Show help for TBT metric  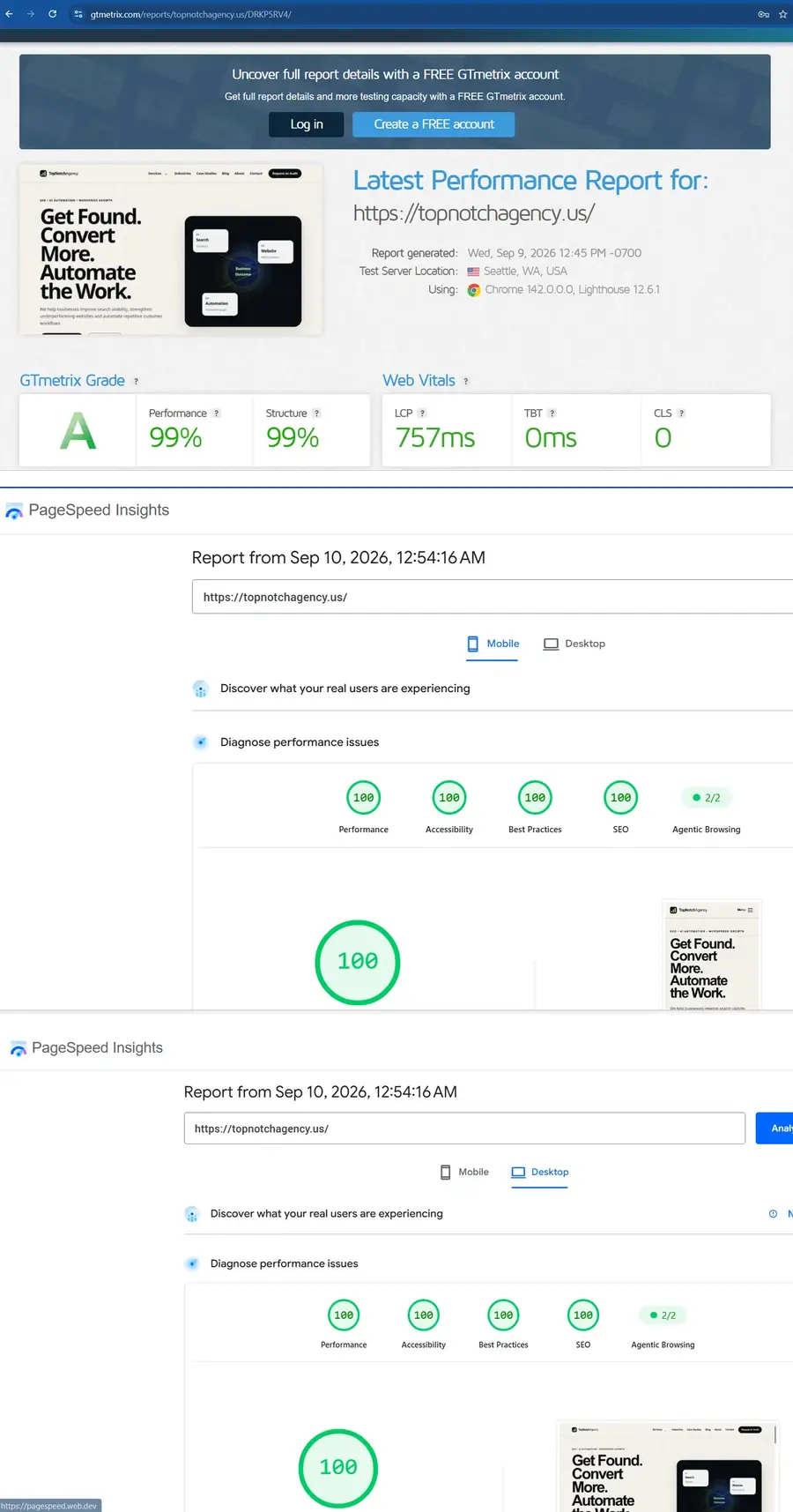coord(552,413)
